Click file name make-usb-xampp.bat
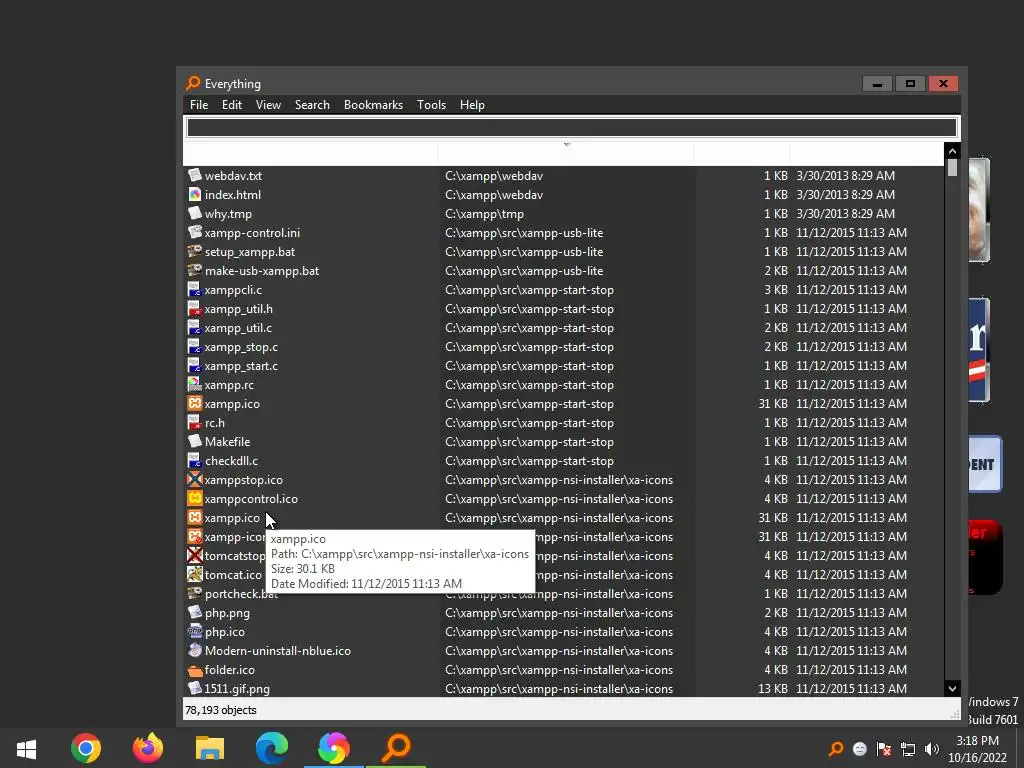The height and width of the screenshot is (768, 1024). pyautogui.click(x=262, y=270)
